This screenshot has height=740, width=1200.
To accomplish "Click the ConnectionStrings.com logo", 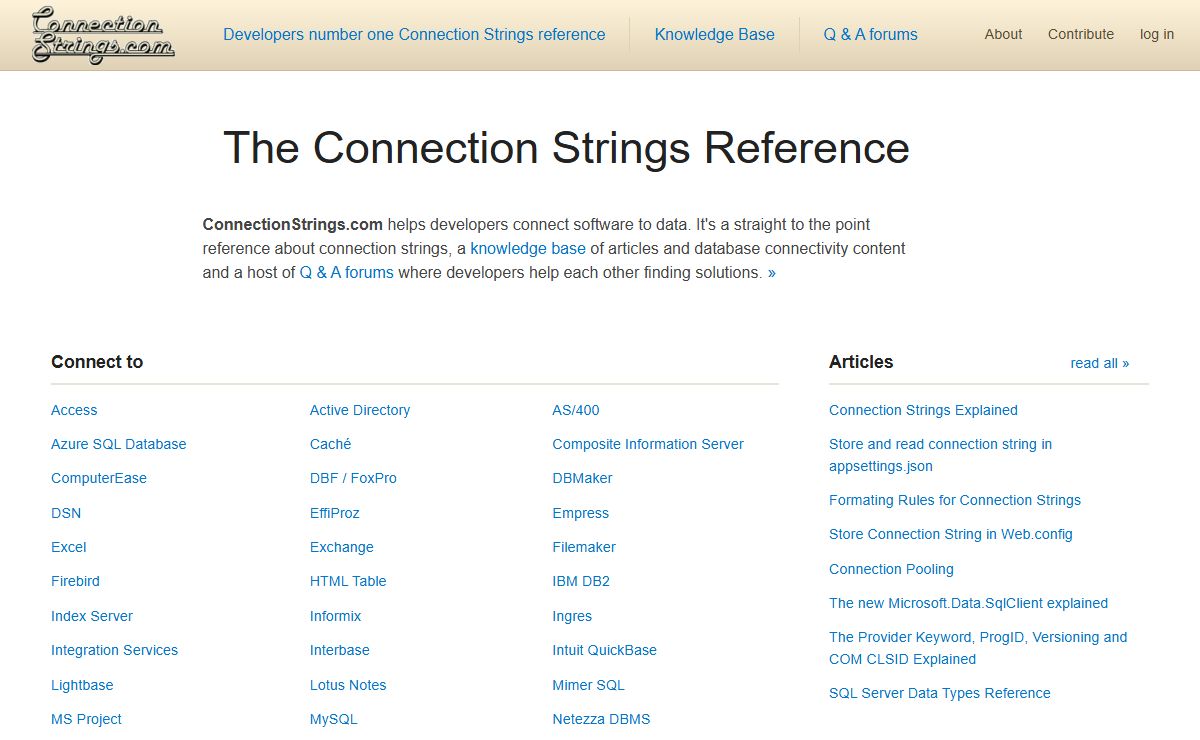I will coord(103,35).
